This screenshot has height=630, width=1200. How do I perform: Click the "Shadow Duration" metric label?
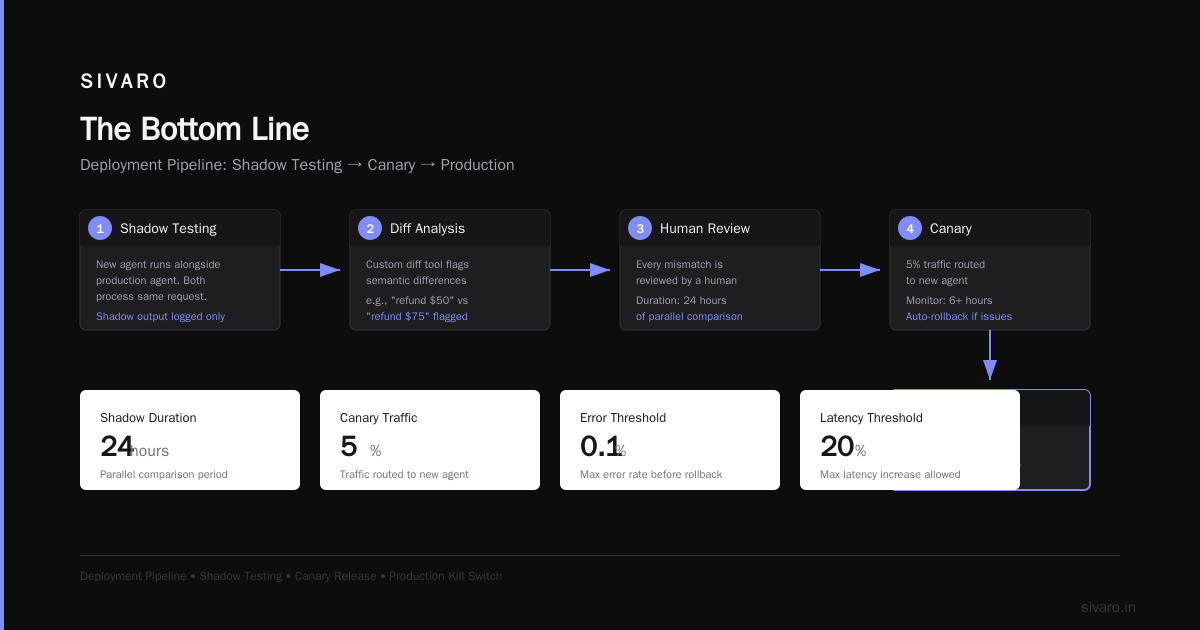[x=148, y=418]
